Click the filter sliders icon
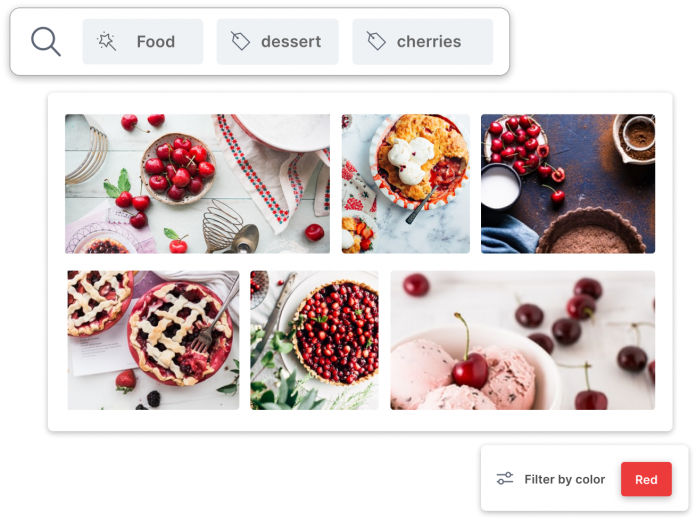The height and width of the screenshot is (519, 696). [505, 479]
